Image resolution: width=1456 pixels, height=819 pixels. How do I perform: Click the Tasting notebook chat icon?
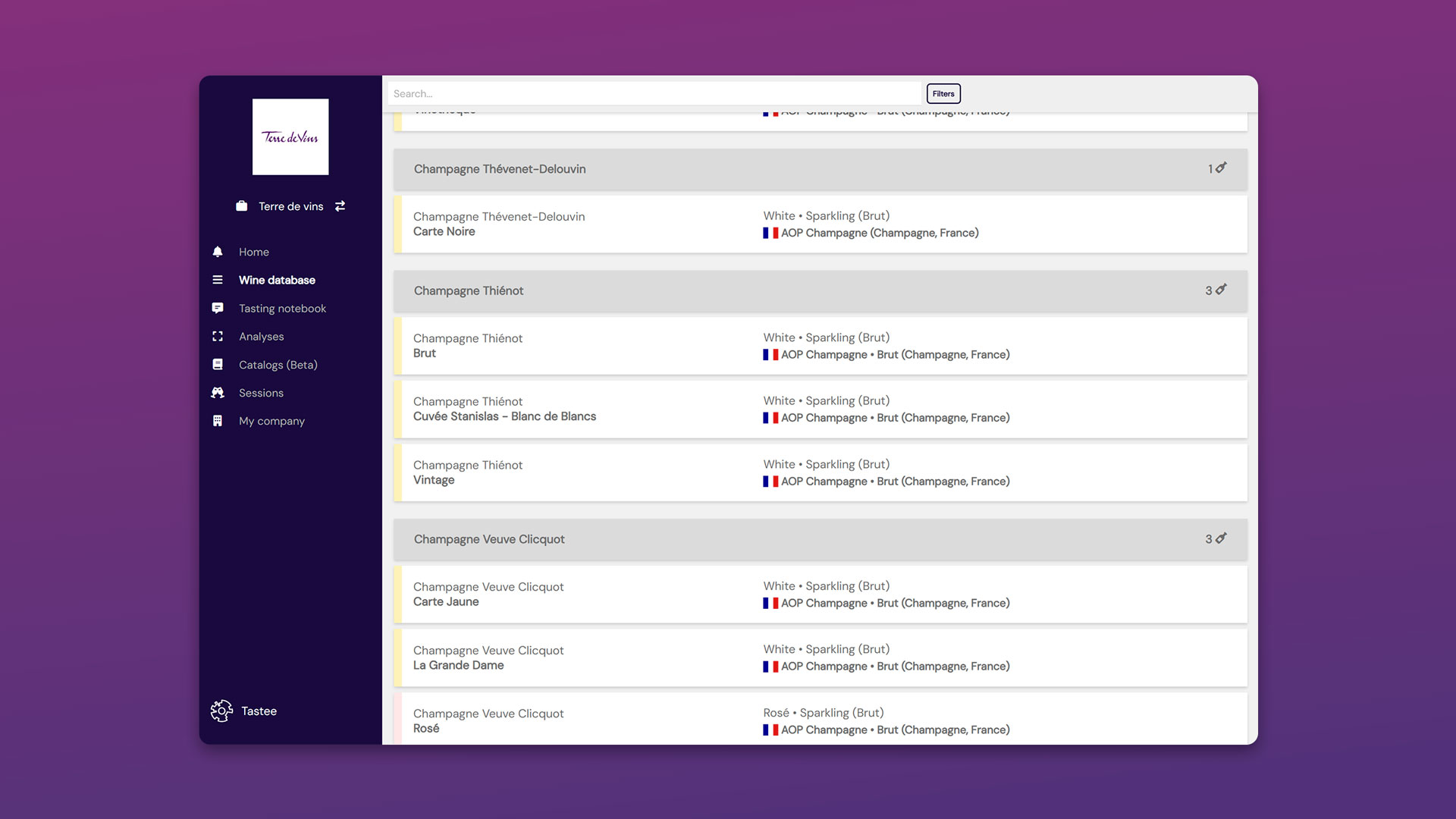point(218,308)
